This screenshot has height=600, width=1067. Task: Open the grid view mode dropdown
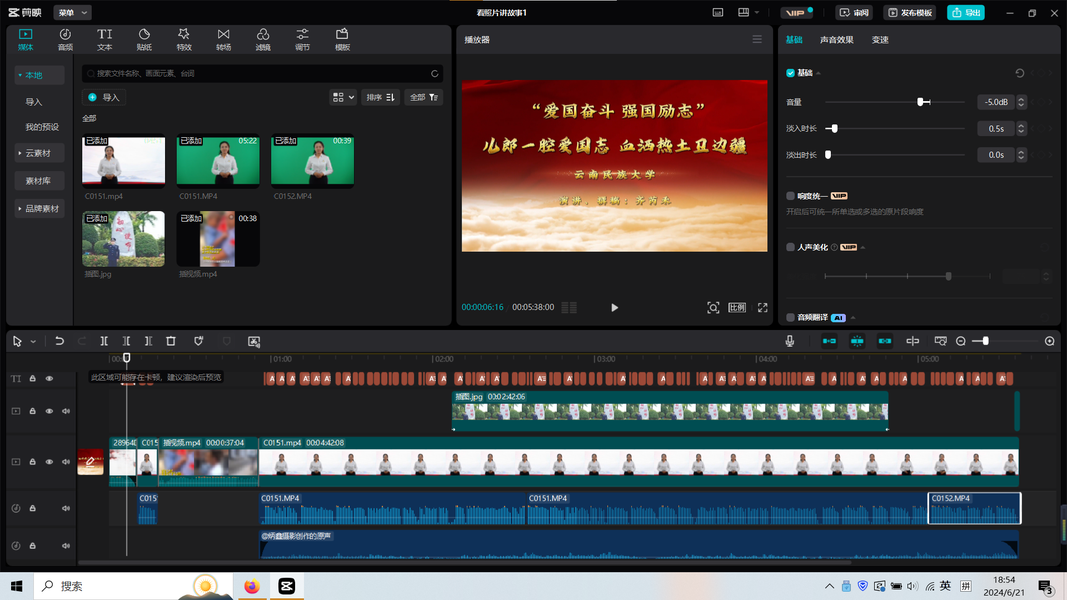[x=343, y=97]
